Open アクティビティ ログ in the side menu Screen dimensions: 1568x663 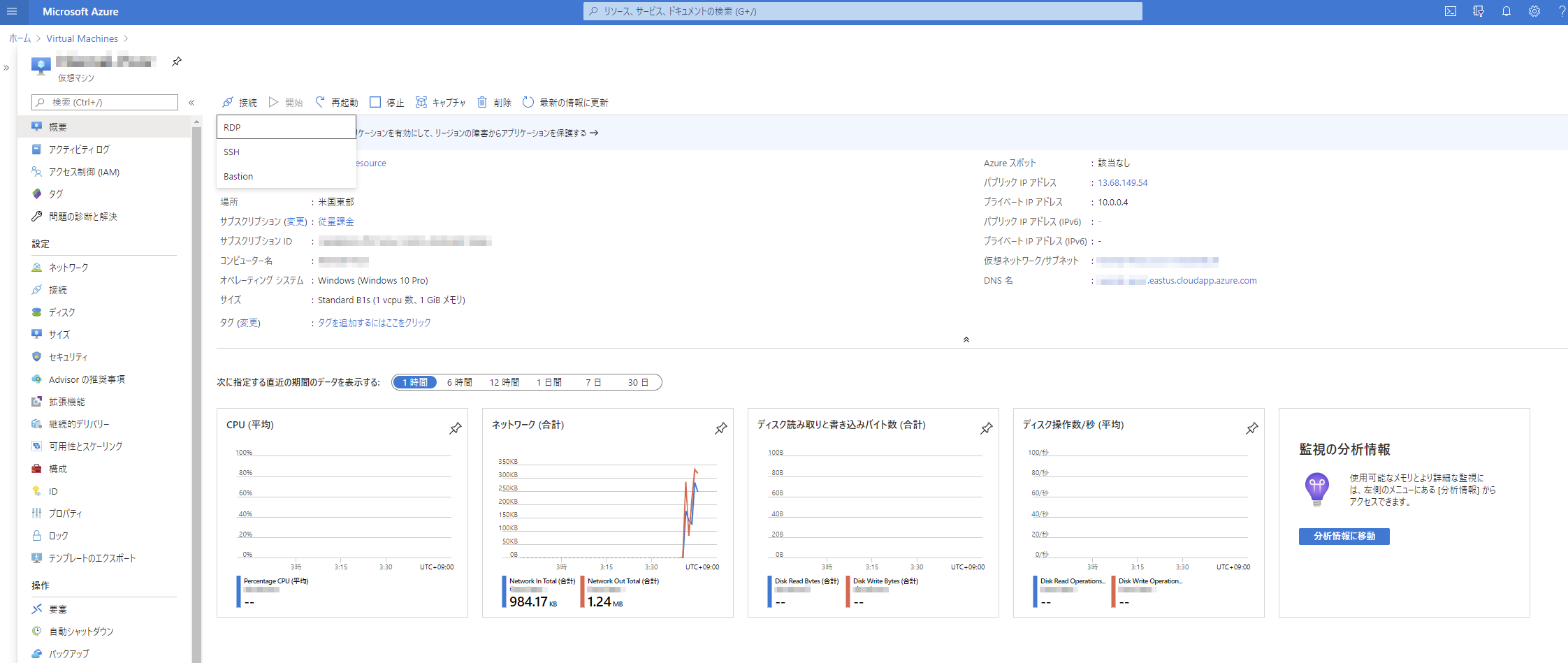coord(105,150)
